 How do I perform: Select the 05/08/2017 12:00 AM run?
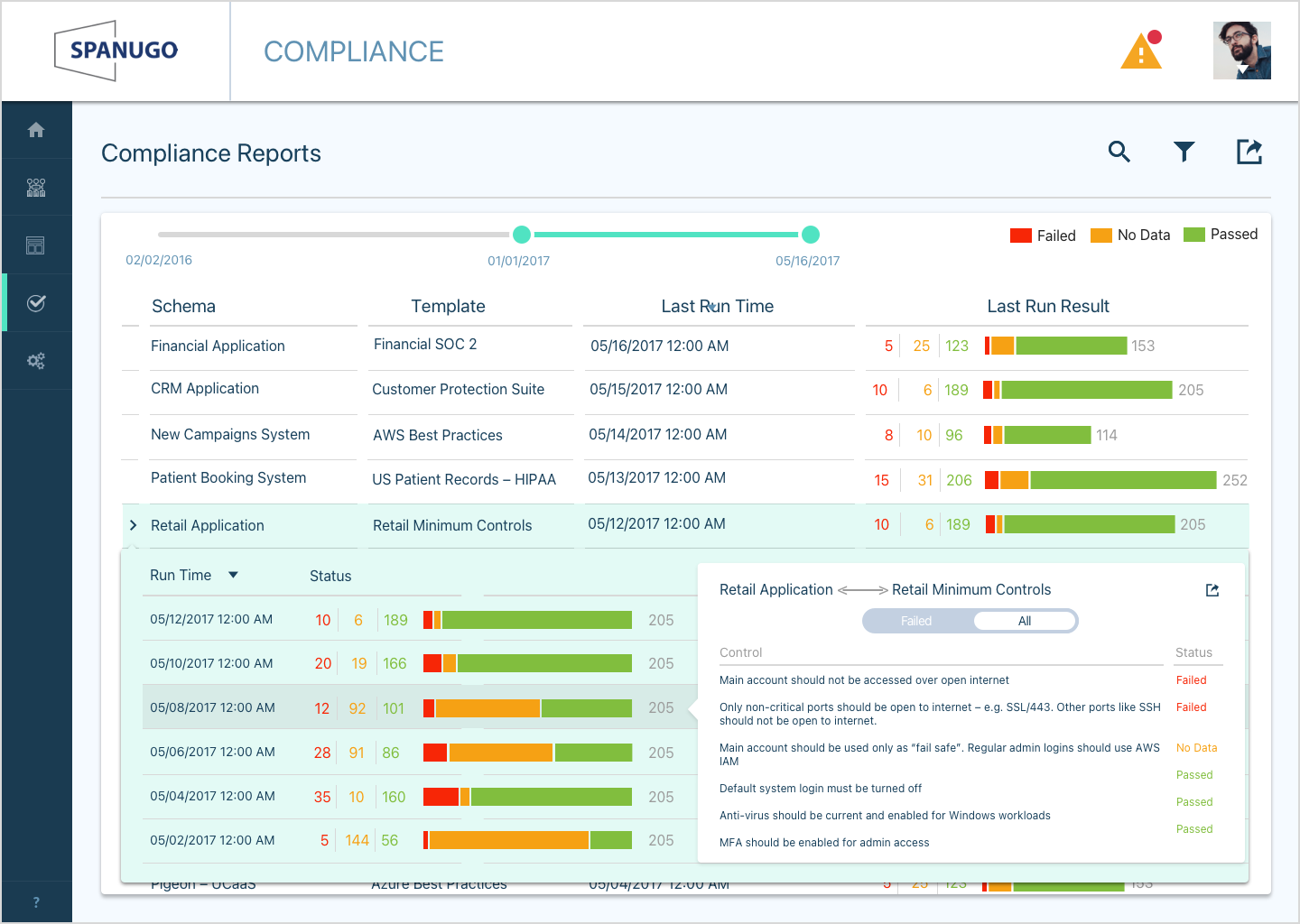coord(212,707)
